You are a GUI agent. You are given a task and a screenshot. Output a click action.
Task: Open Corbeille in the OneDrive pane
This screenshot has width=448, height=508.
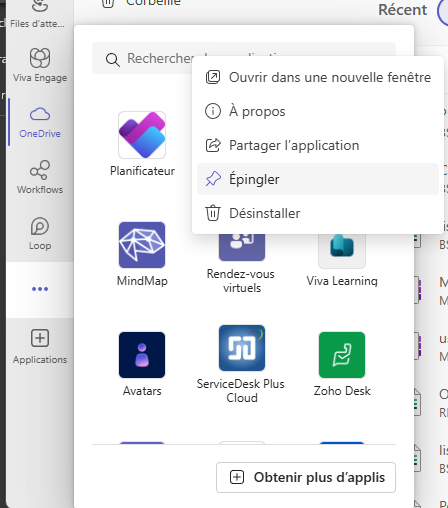point(141,3)
